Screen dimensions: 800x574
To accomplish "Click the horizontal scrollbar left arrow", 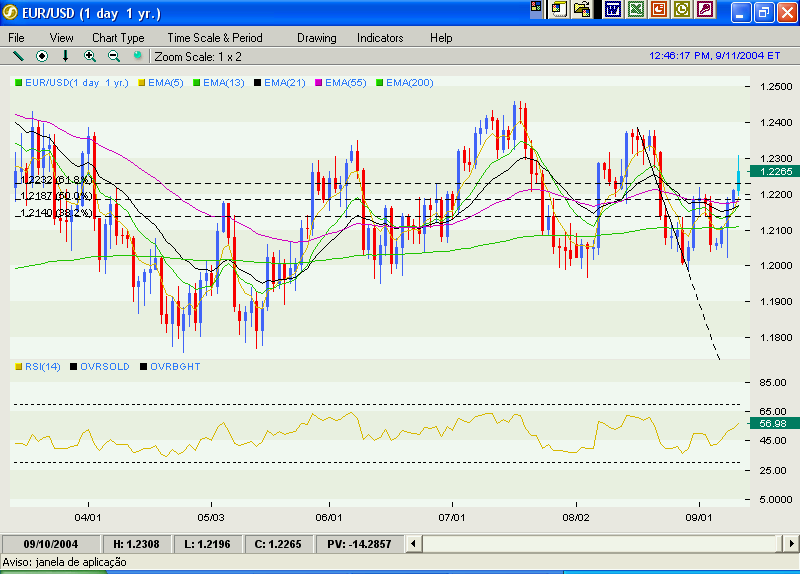I will 431,543.
